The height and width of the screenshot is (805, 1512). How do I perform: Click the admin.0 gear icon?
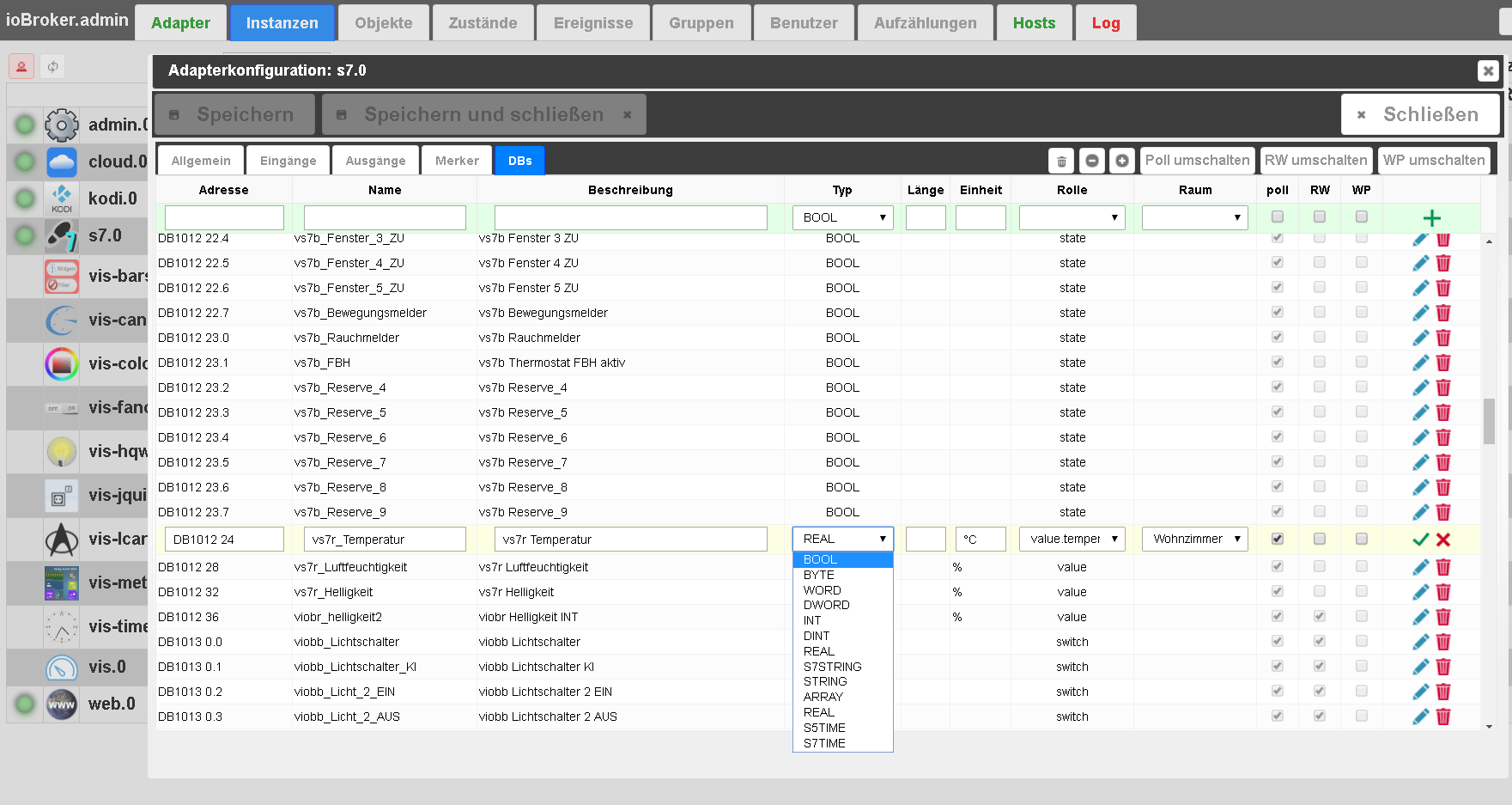tap(62, 125)
